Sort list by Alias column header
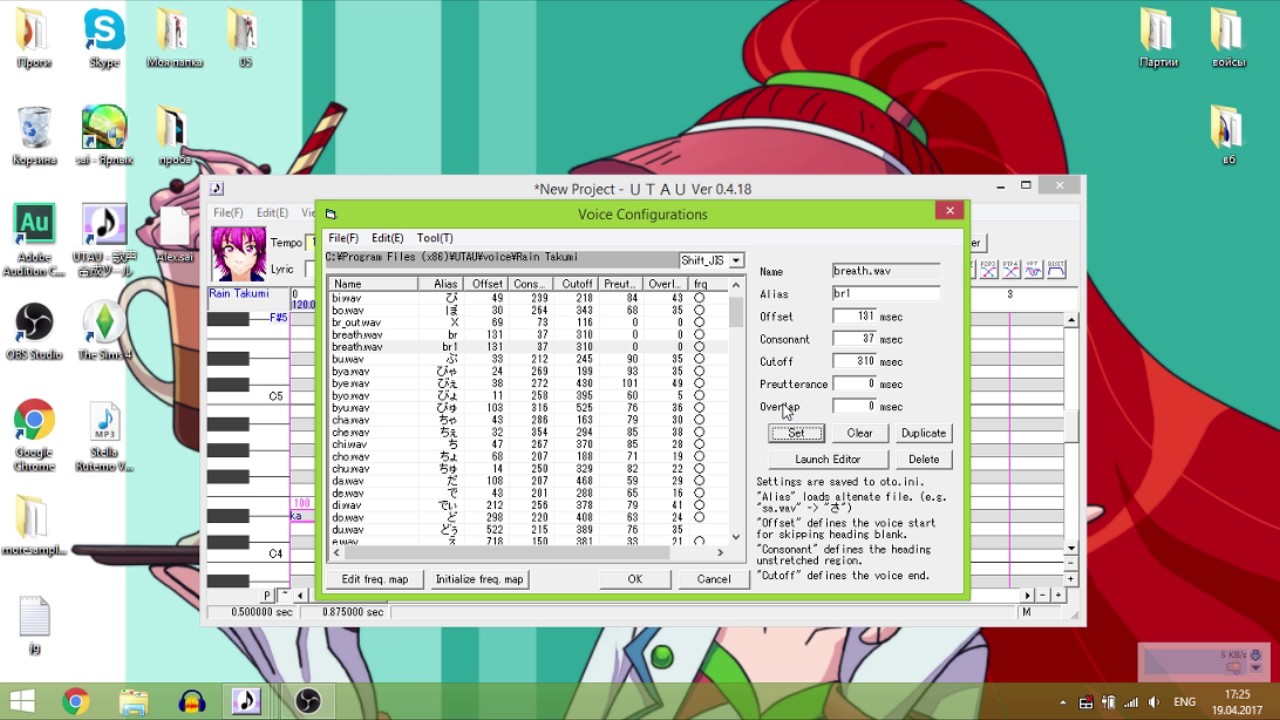1280x720 pixels. point(440,284)
